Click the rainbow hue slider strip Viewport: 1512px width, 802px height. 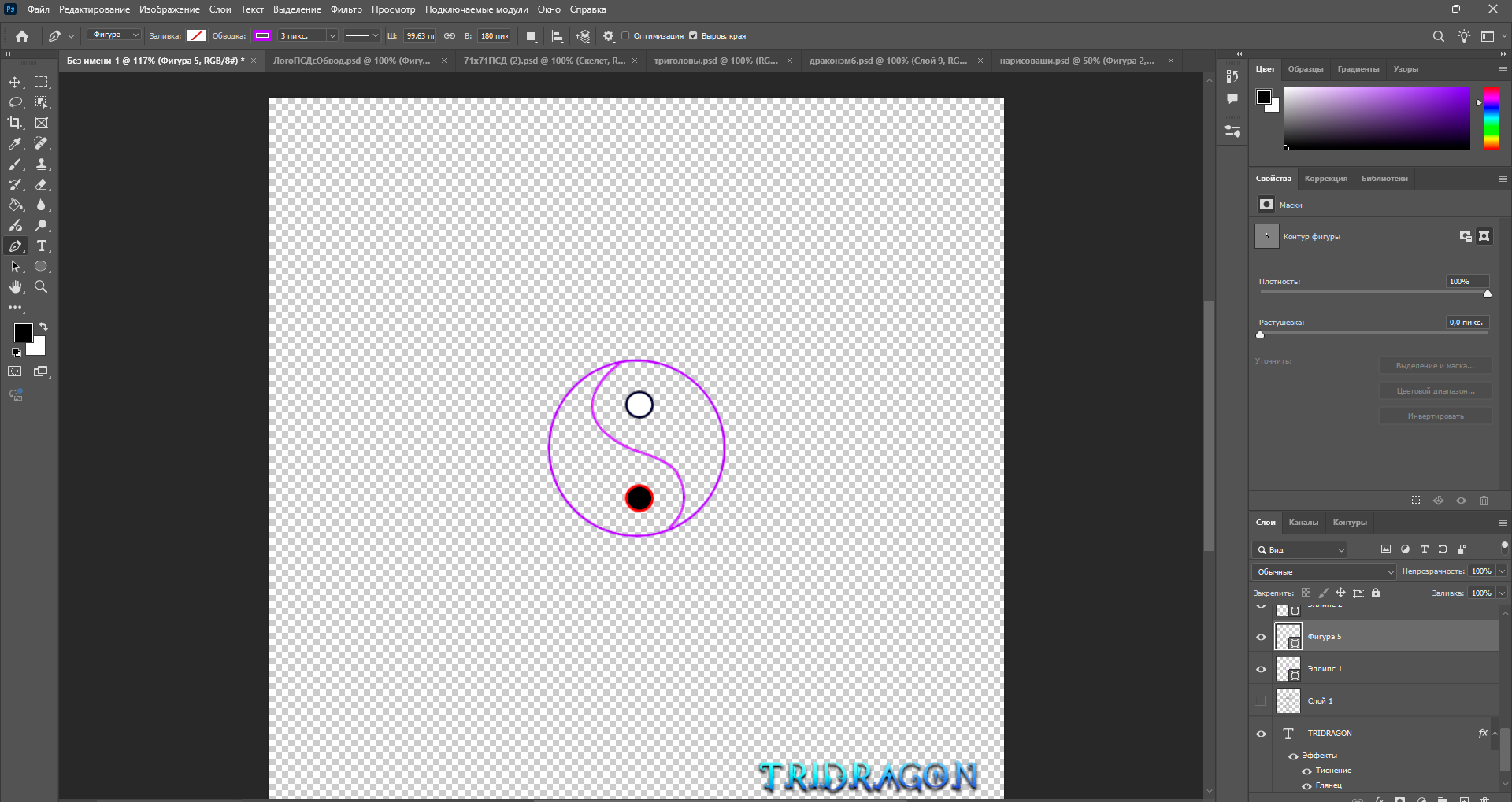pos(1491,117)
